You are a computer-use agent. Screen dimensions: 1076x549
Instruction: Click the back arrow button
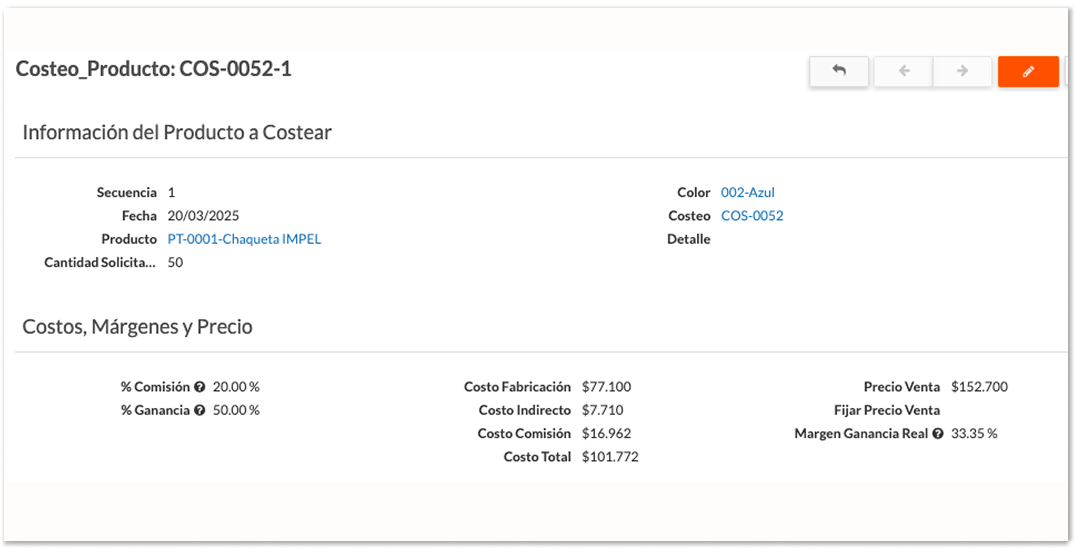838,71
